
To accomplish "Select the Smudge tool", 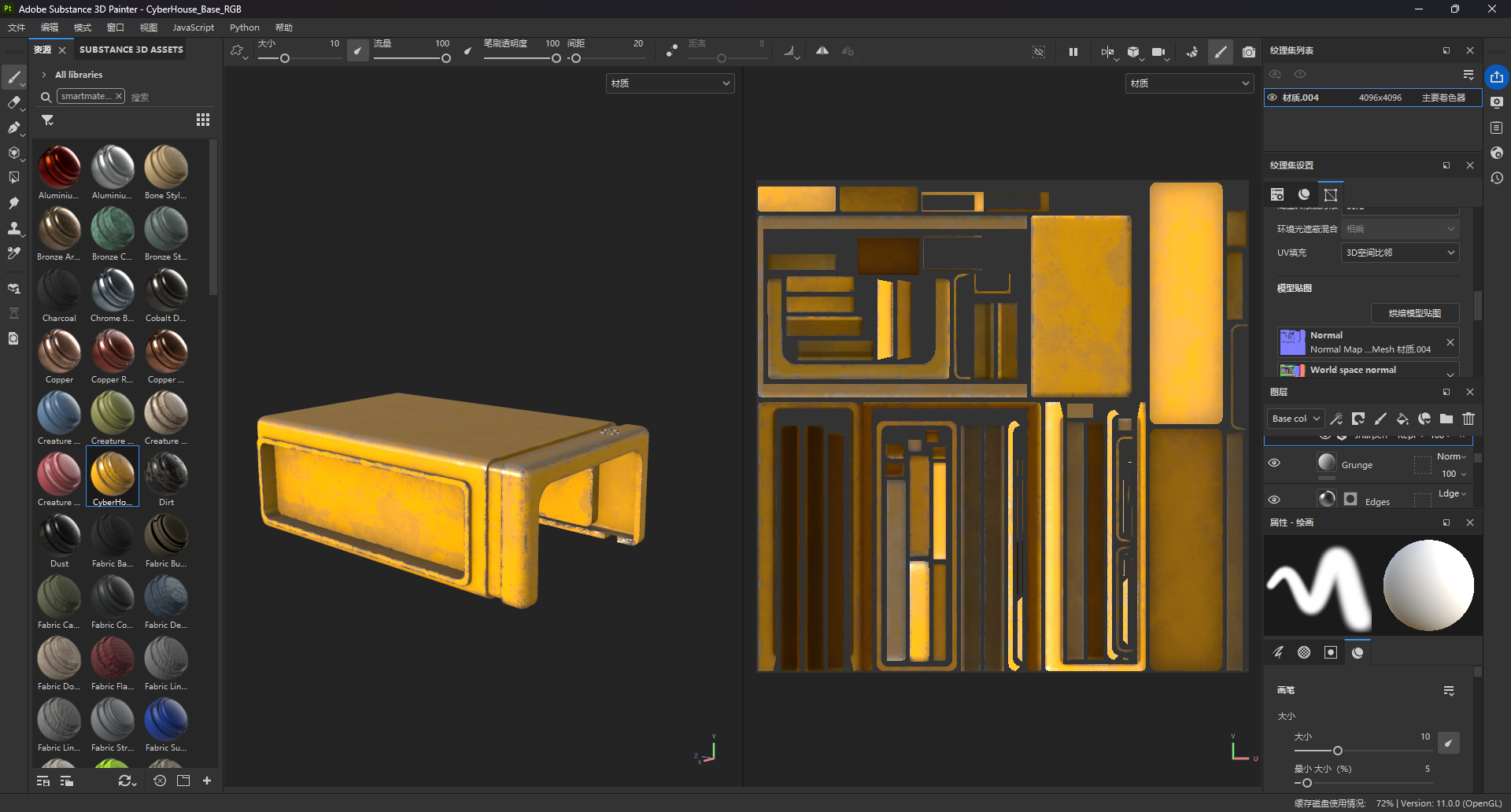I will 14,203.
